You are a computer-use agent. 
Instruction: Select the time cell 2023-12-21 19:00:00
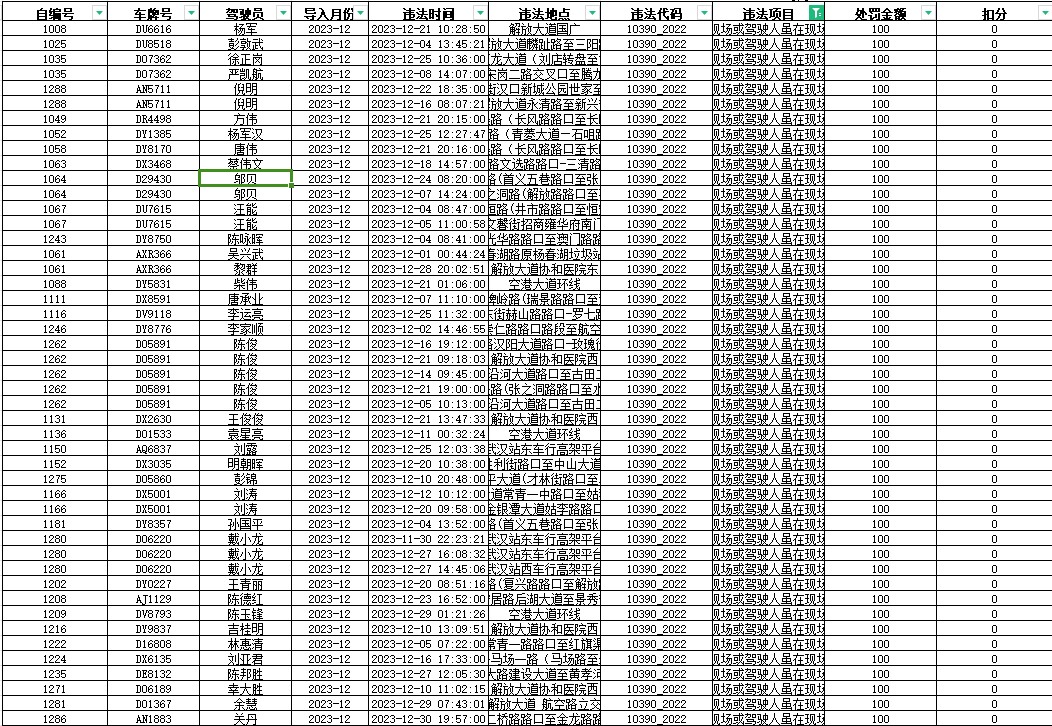[428, 388]
